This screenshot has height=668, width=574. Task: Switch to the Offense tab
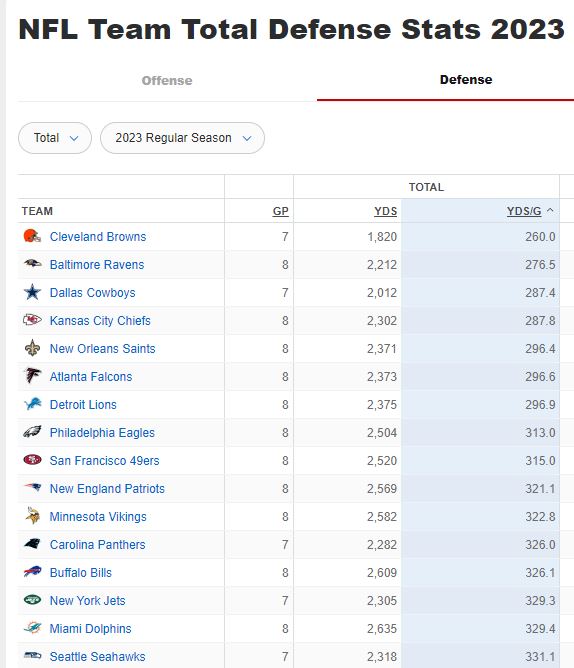167,81
